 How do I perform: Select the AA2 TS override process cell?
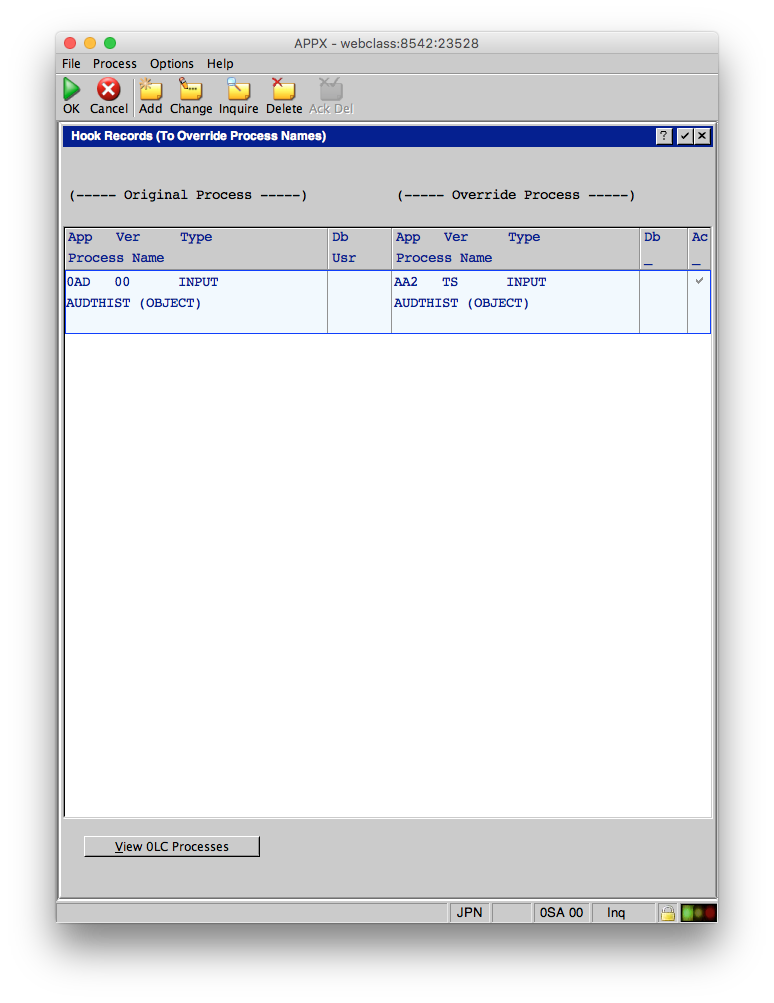click(515, 293)
